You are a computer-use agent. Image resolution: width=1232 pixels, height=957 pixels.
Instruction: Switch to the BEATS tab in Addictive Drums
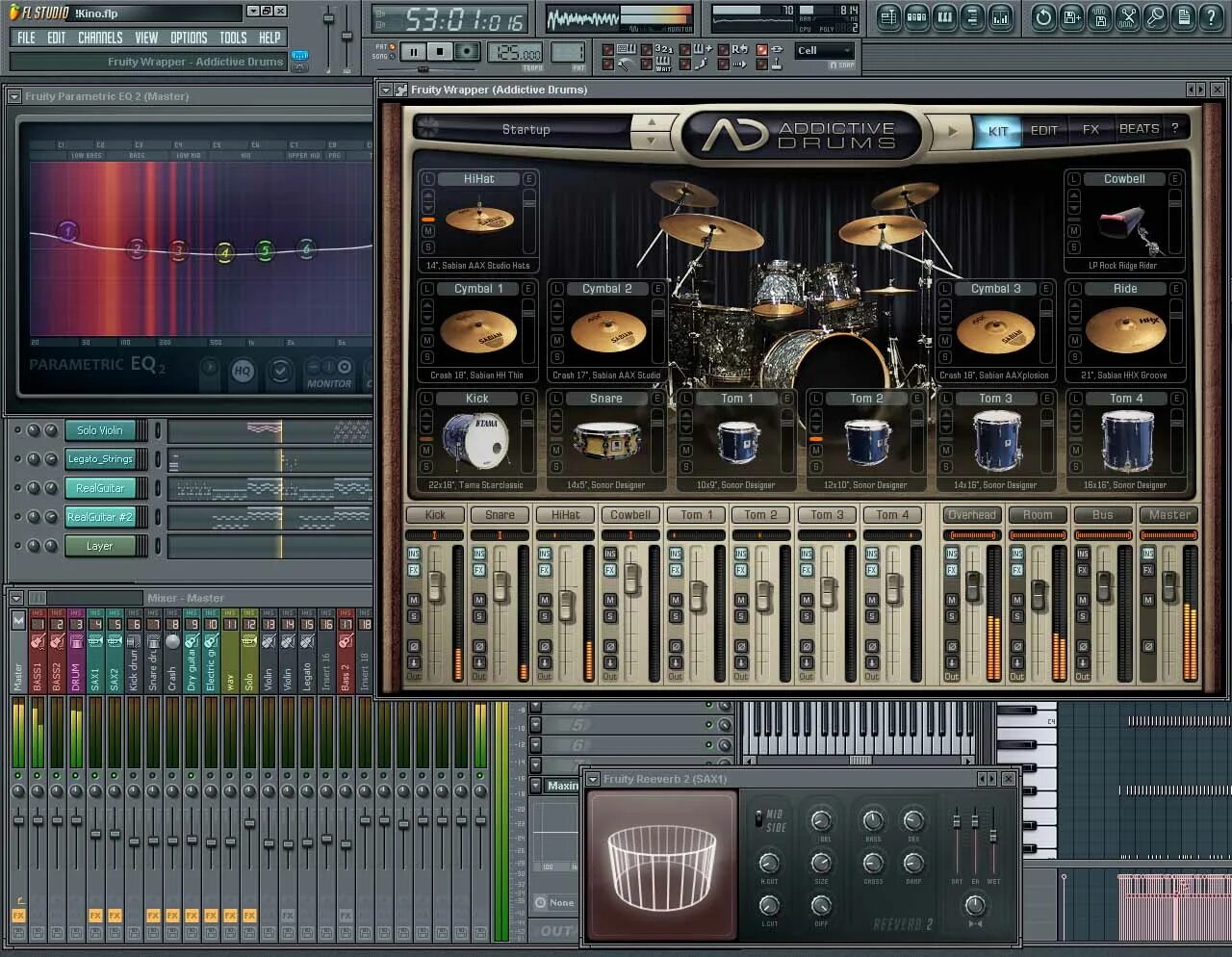click(x=1139, y=129)
